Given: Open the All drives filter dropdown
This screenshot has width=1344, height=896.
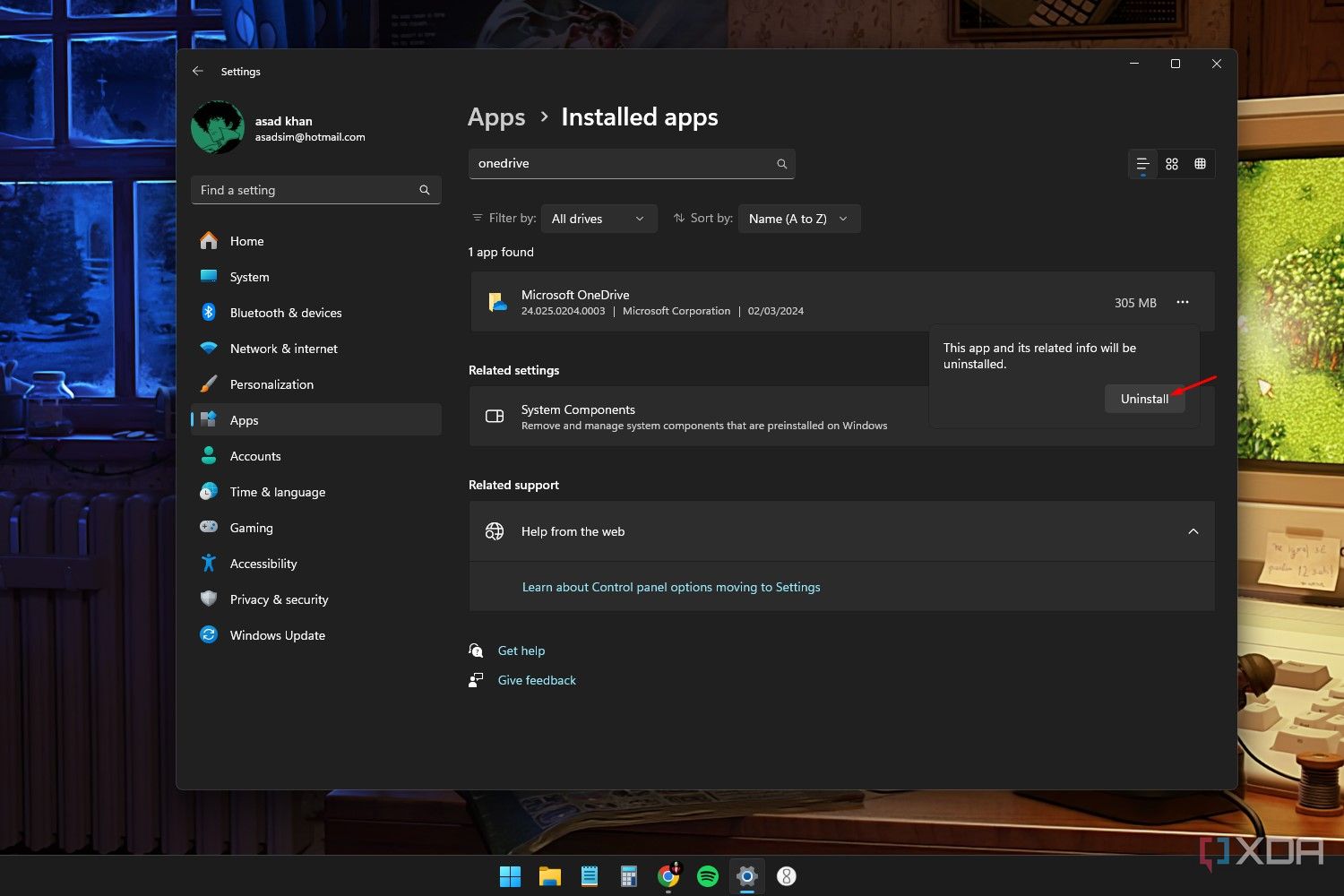Looking at the screenshot, I should coord(599,219).
